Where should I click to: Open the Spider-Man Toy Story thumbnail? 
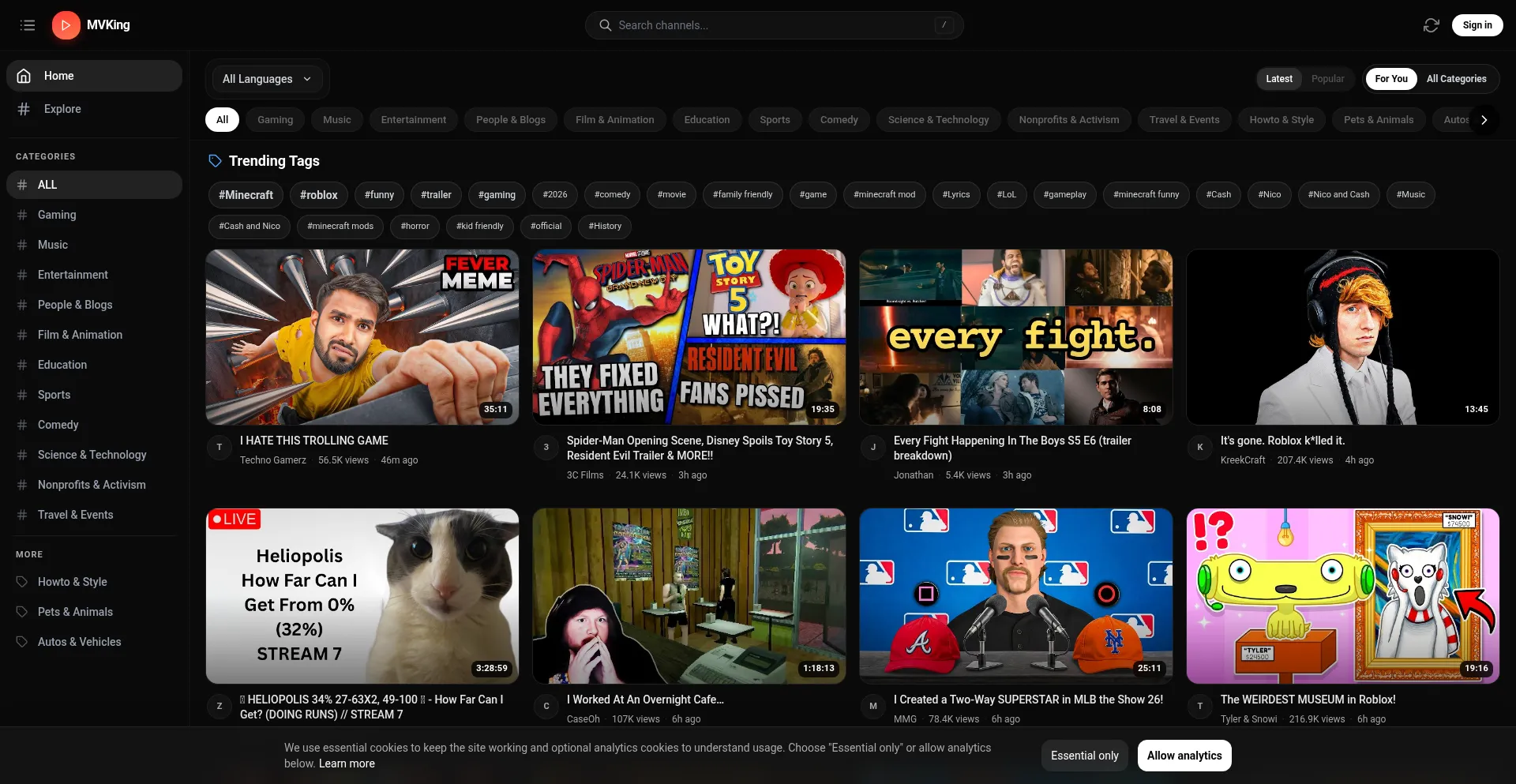[x=689, y=337]
